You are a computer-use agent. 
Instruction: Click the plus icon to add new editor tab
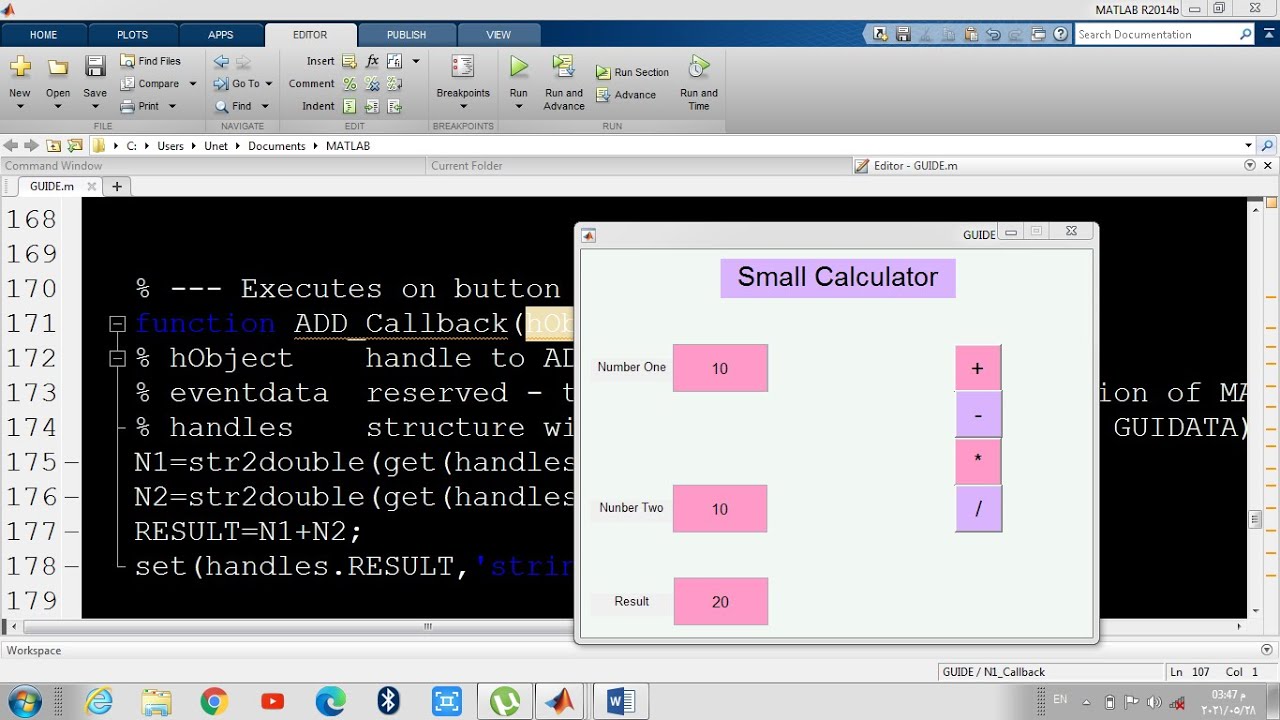click(x=117, y=186)
